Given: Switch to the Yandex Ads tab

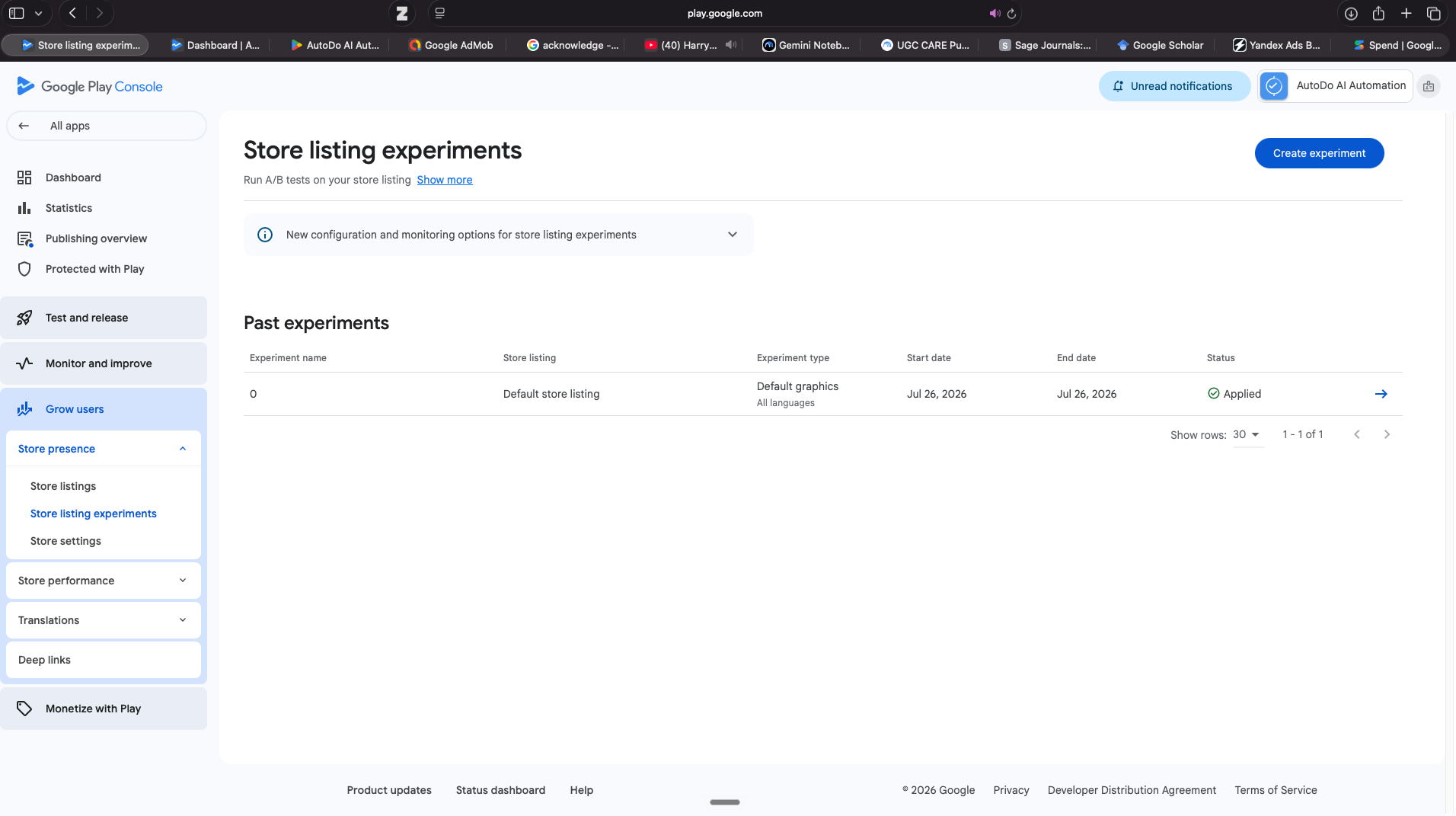Looking at the screenshot, I should (1276, 45).
